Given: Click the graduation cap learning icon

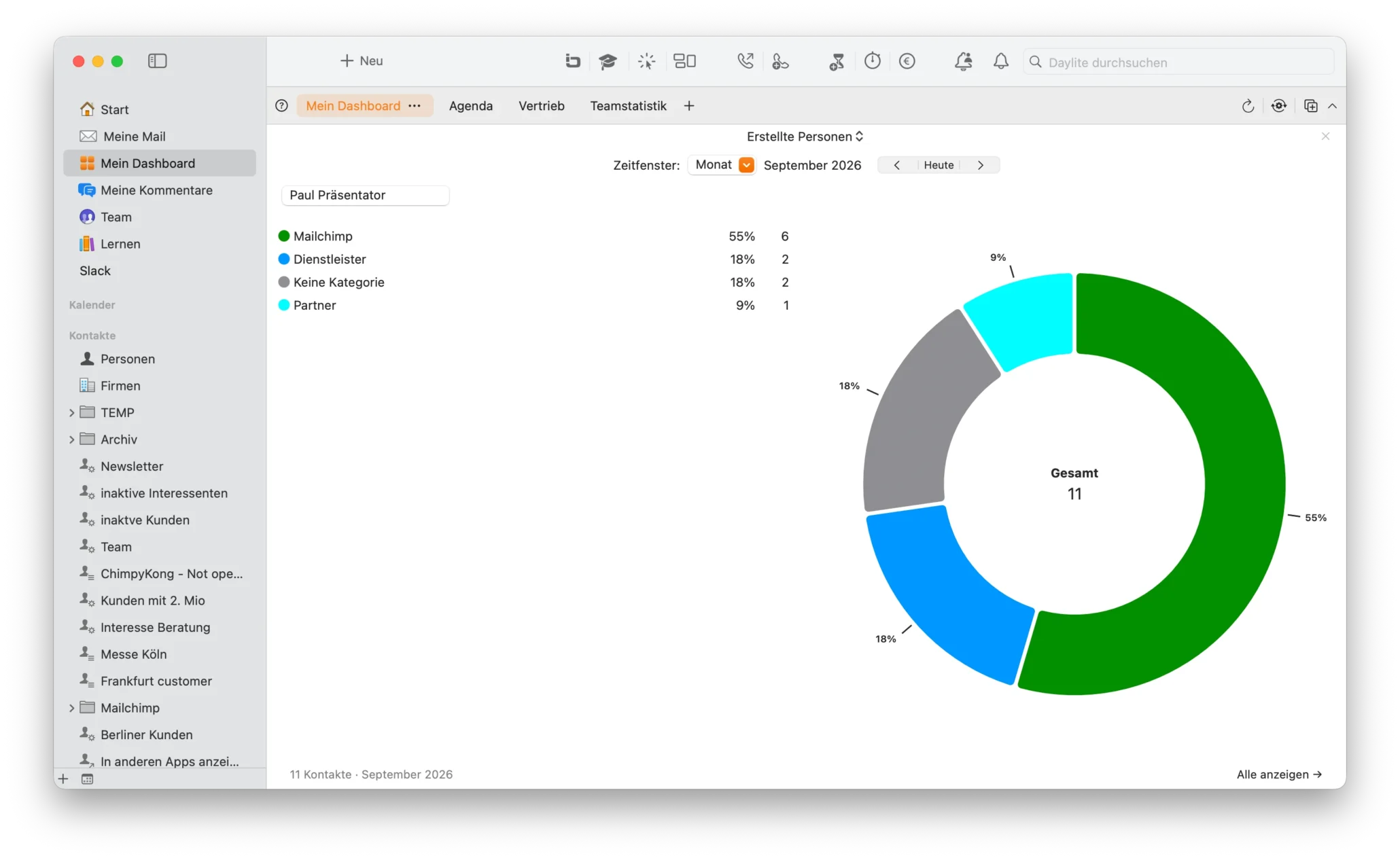Looking at the screenshot, I should pyautogui.click(x=608, y=62).
